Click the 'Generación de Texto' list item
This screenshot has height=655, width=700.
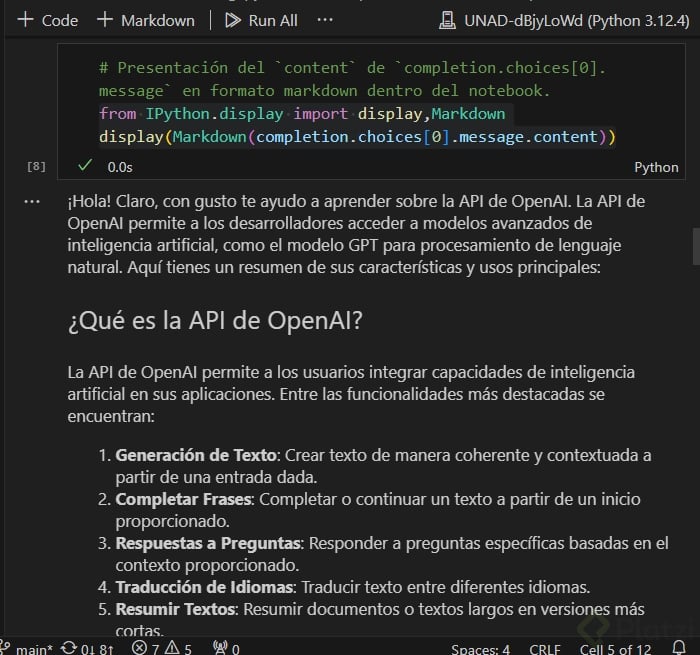[374, 466]
